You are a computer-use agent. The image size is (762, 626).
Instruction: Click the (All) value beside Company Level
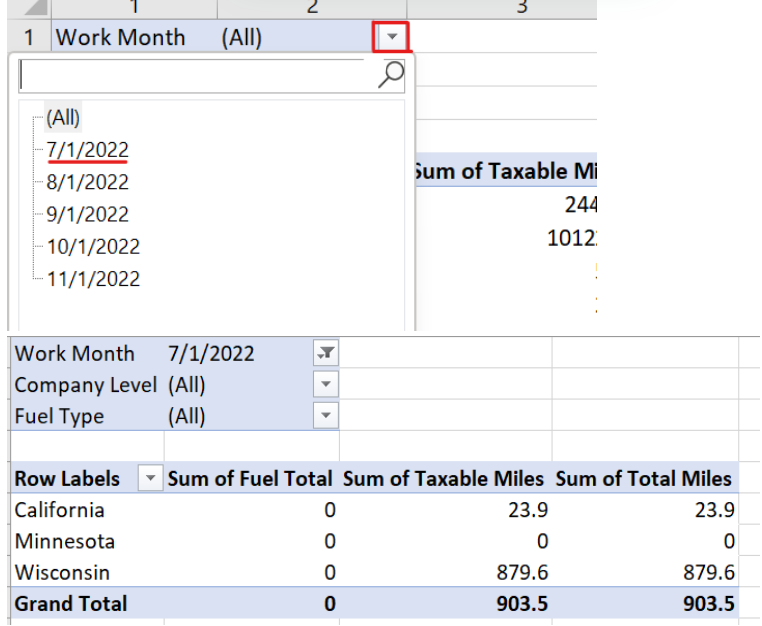pyautogui.click(x=187, y=385)
